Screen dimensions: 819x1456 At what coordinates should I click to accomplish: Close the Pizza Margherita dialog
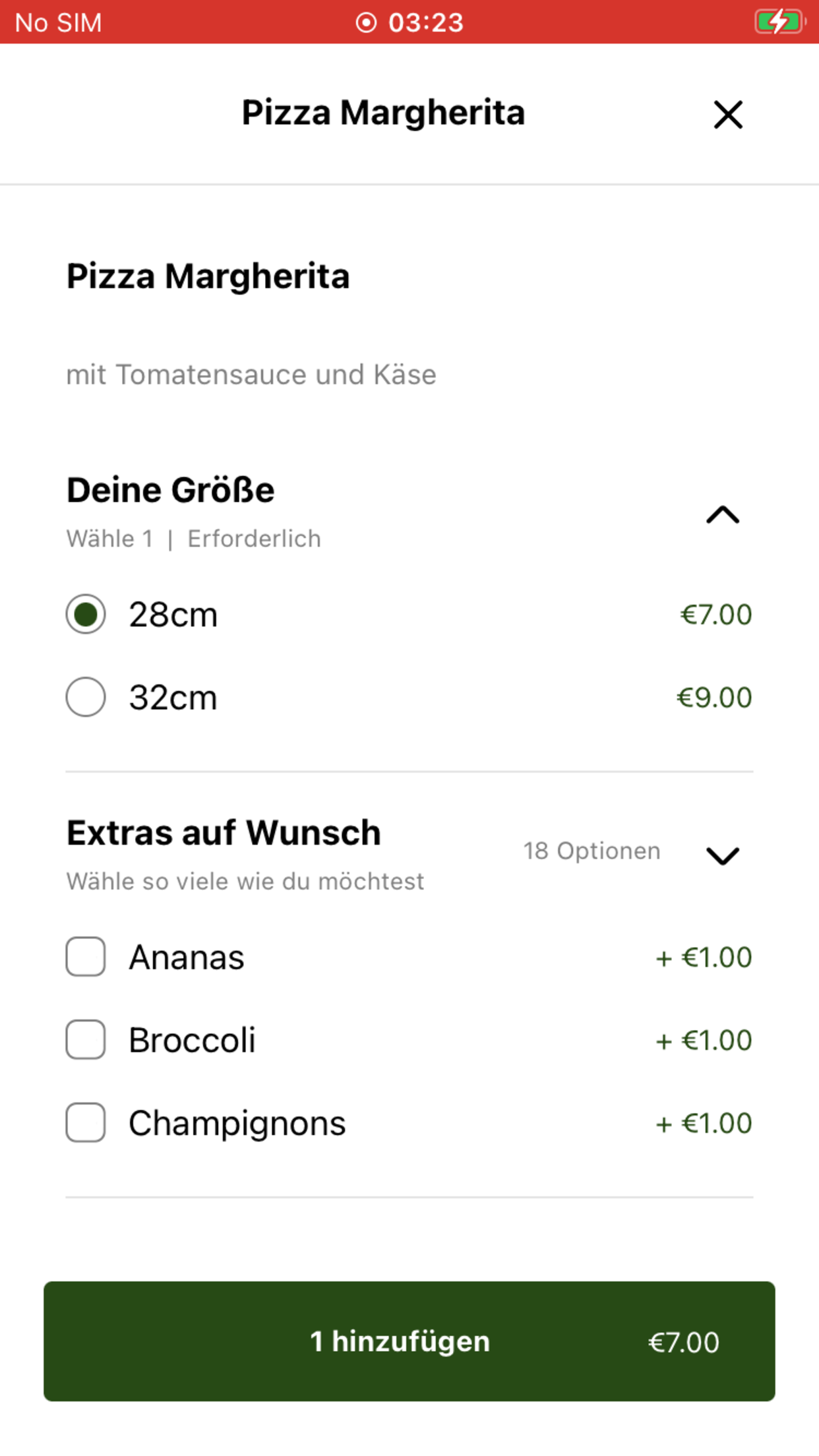pyautogui.click(x=728, y=115)
